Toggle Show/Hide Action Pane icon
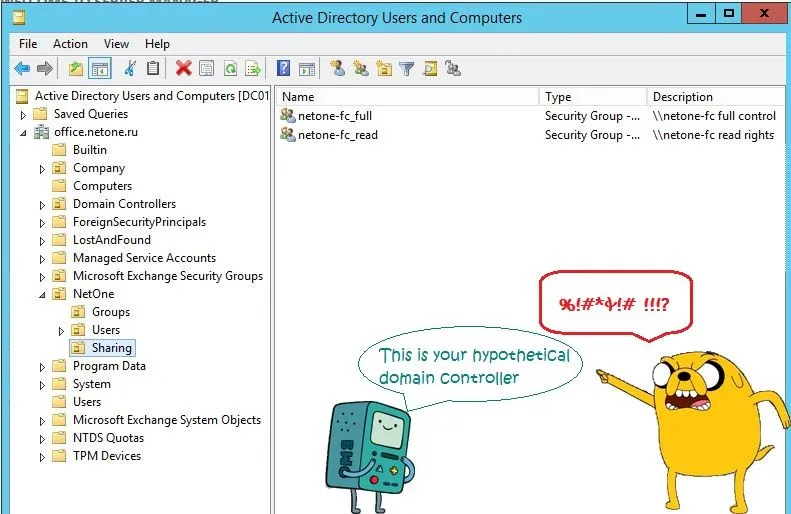Viewport: 791px width, 514px height. point(307,69)
